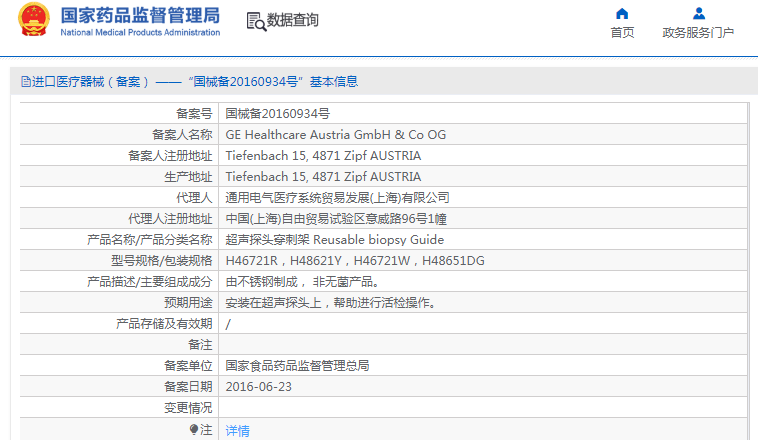The height and width of the screenshot is (440, 758).
Task: Select intended use 安装在超声探头上，帮助进行活检操作。
Action: (331, 303)
